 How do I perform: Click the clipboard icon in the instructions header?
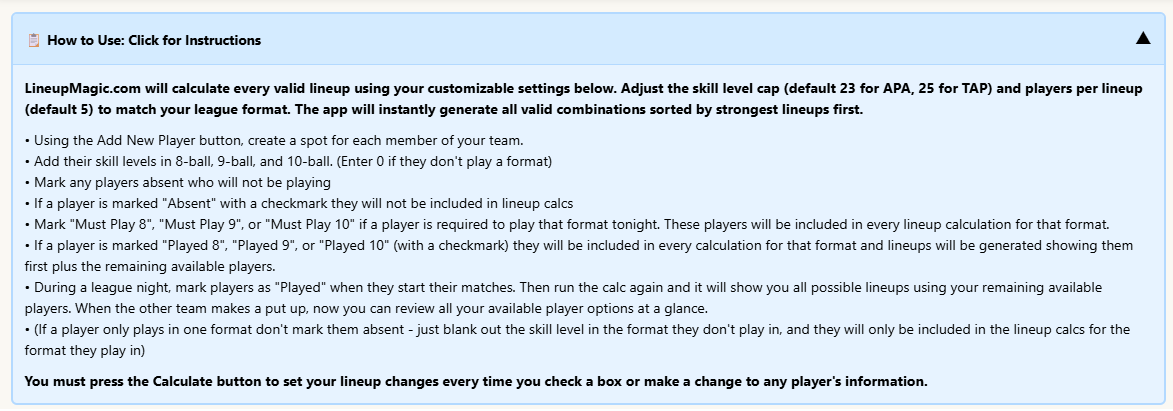[x=34, y=40]
